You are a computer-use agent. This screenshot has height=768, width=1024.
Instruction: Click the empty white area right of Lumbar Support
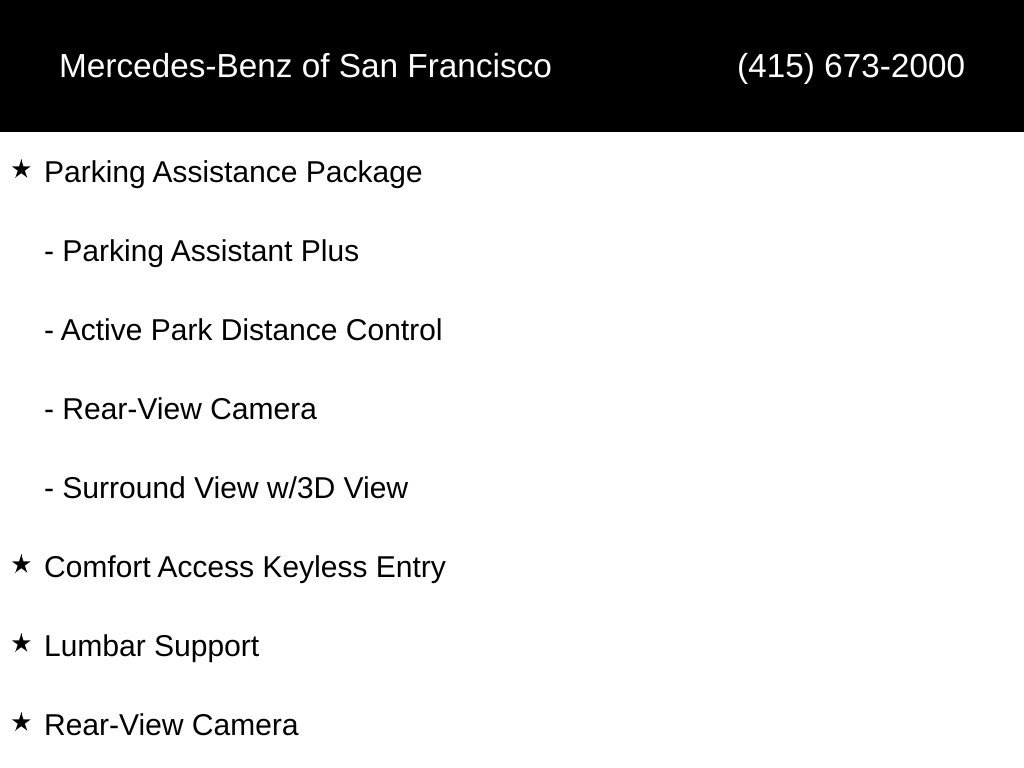pos(640,647)
